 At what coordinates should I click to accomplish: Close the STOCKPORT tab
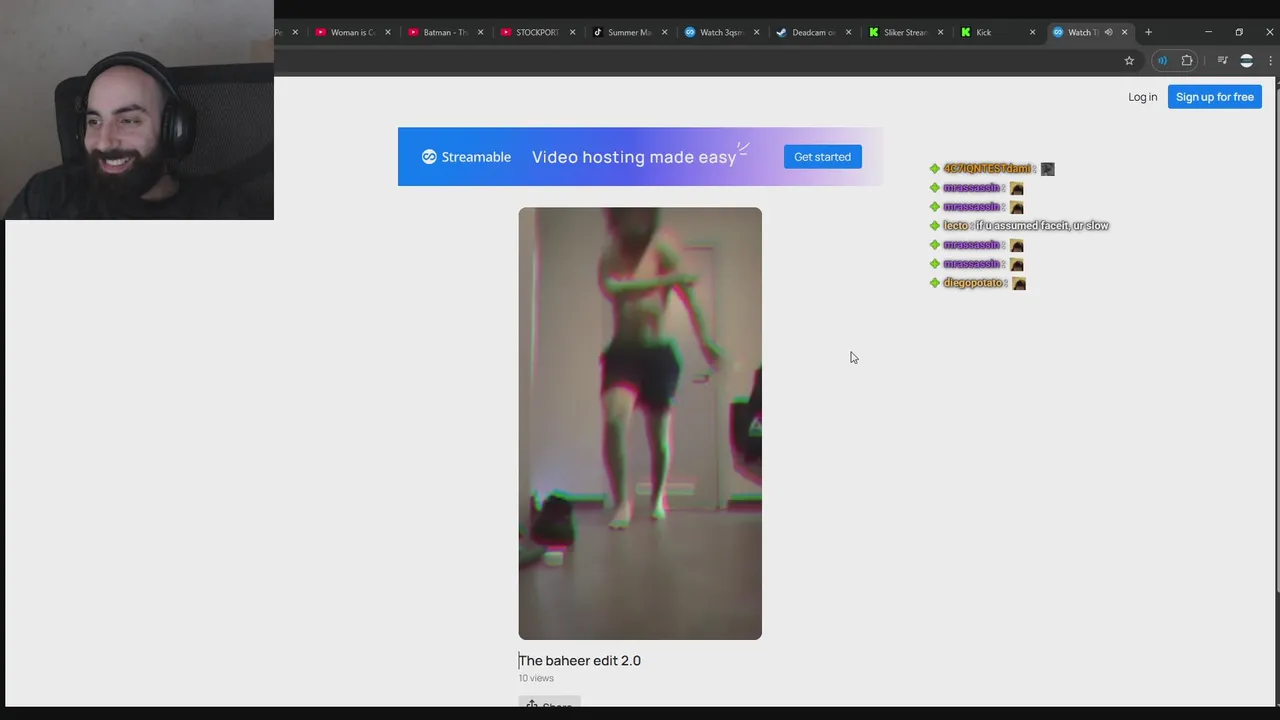(x=572, y=32)
